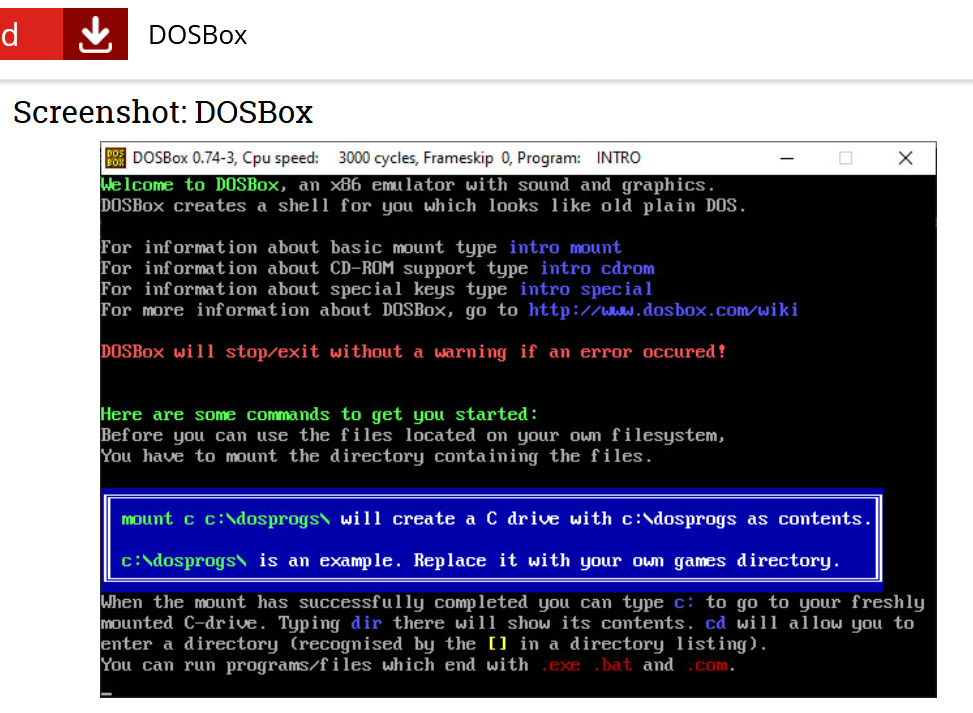Screen dimensions: 973x713
Task: Click the DOSBox app icon in the title bar
Action: [x=115, y=158]
